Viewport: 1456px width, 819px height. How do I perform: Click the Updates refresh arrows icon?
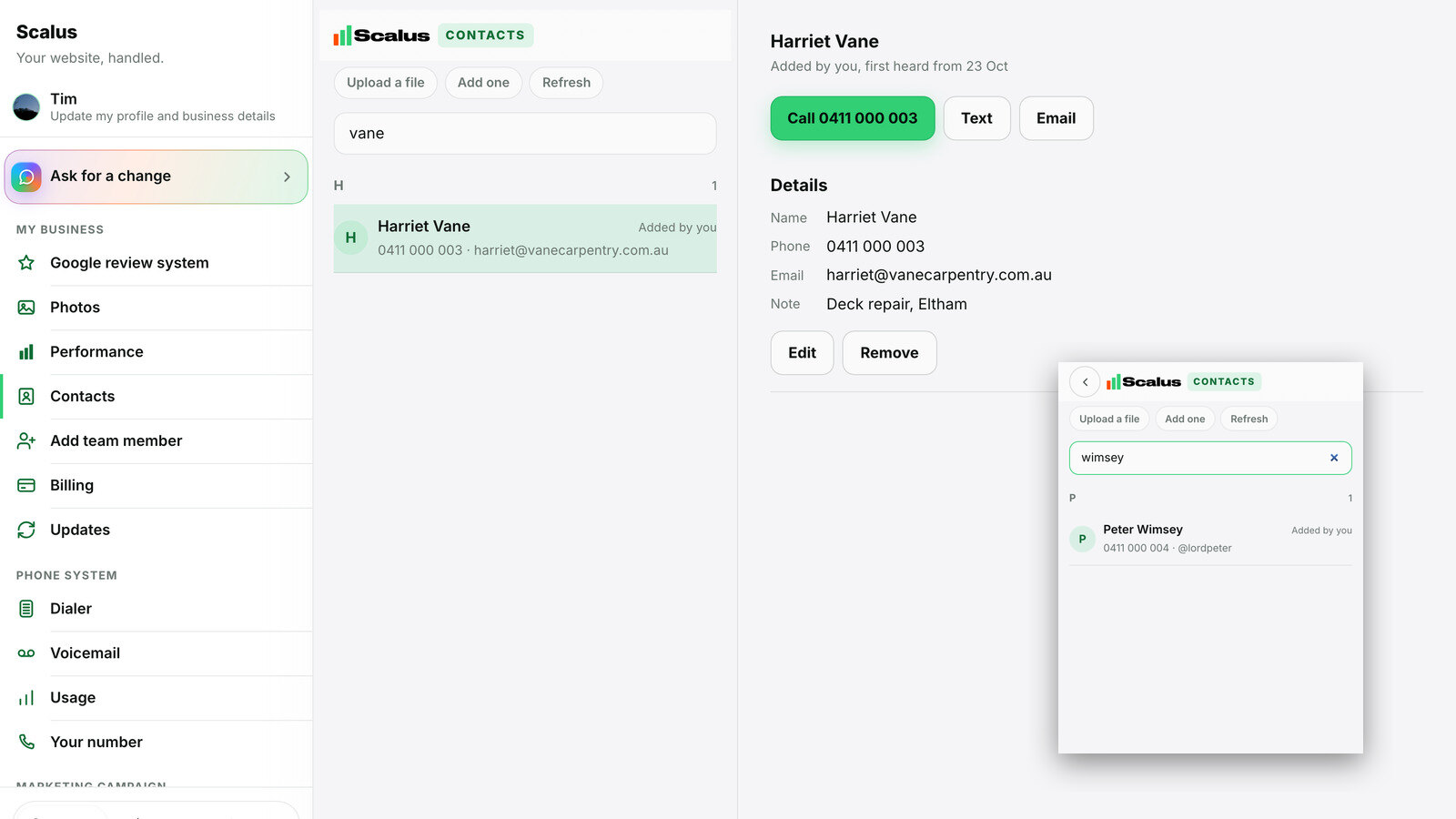[26, 530]
